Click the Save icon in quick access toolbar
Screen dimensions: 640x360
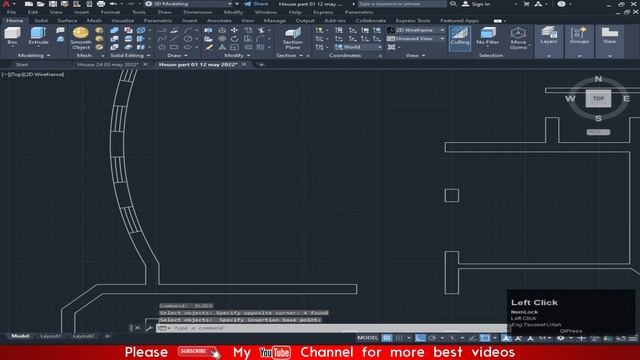(53, 4)
